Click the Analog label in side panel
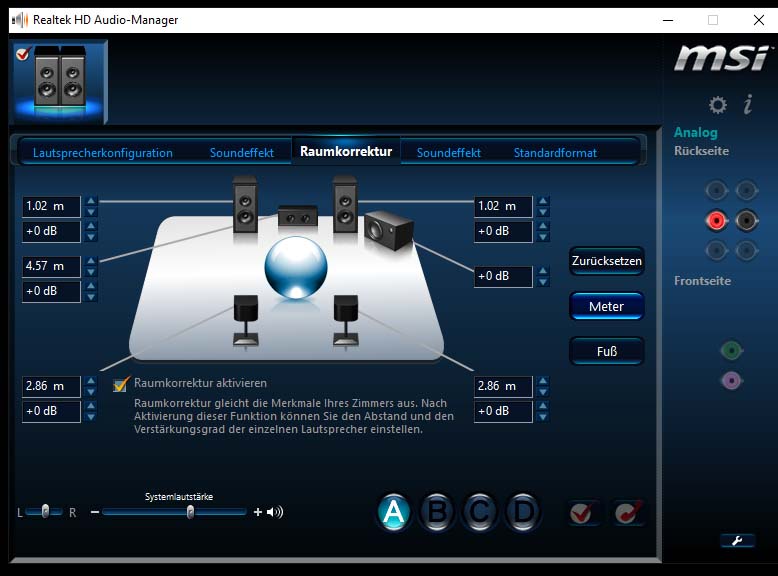This screenshot has width=778, height=576. (696, 132)
